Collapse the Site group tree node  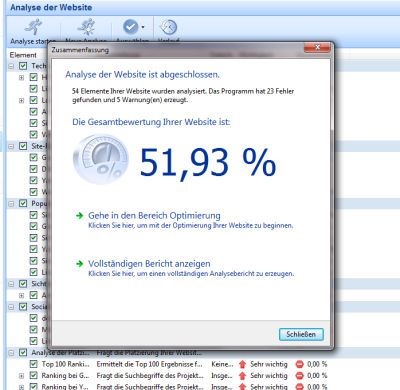(11, 146)
